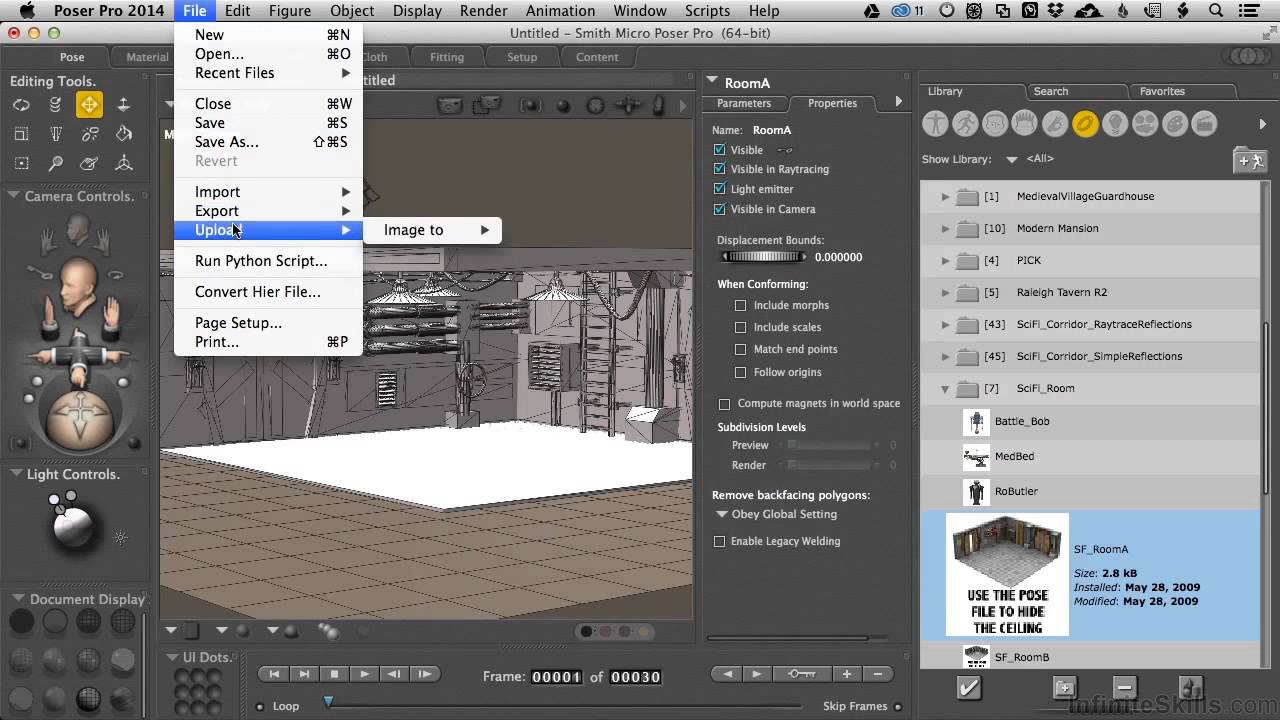This screenshot has height=720, width=1280.
Task: Expand the PICK folder
Action: tap(945, 261)
